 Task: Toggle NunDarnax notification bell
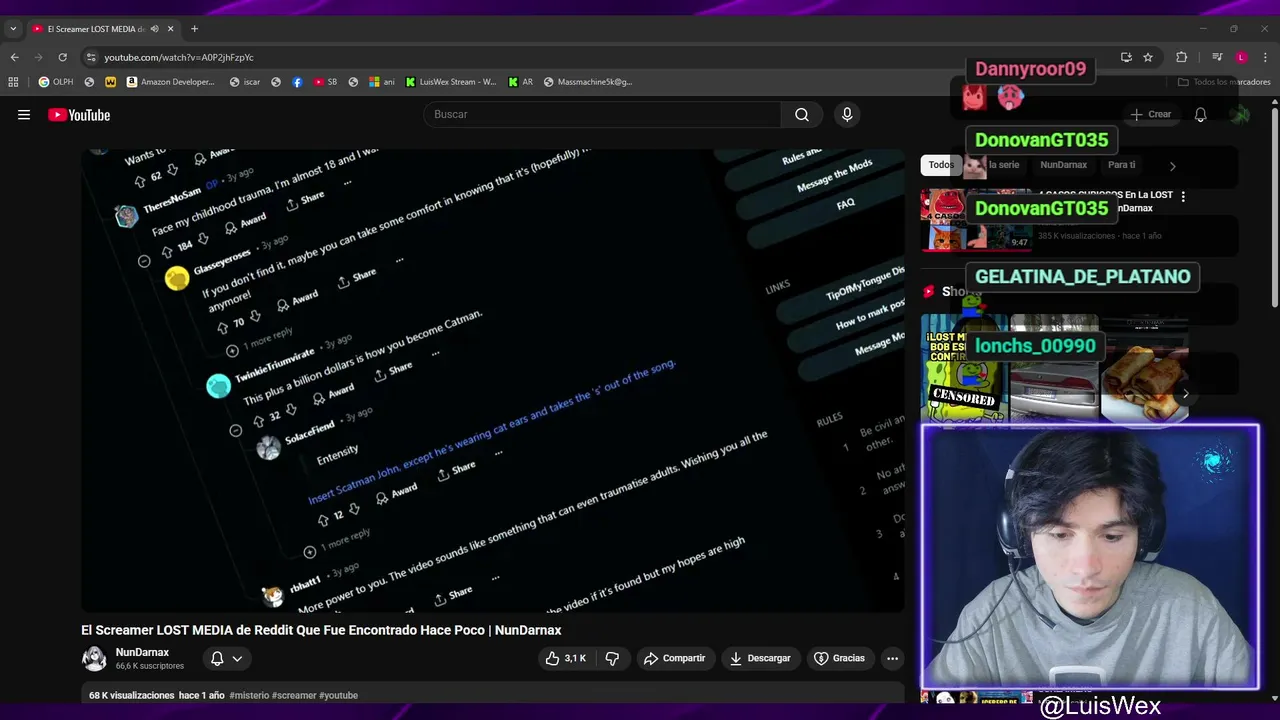pos(217,658)
